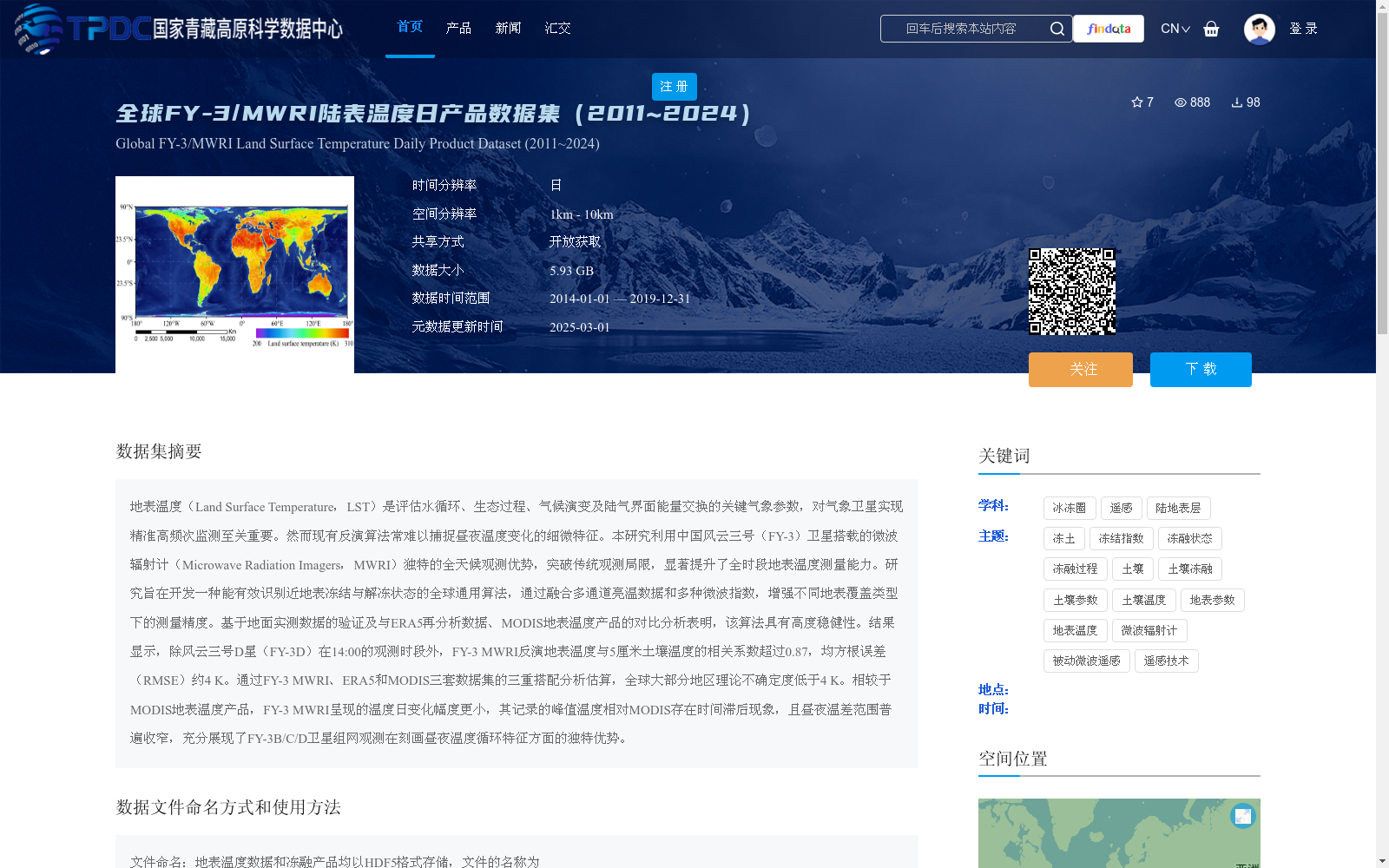Click the date range 2014-01-01 — 2019-12-31

620,299
